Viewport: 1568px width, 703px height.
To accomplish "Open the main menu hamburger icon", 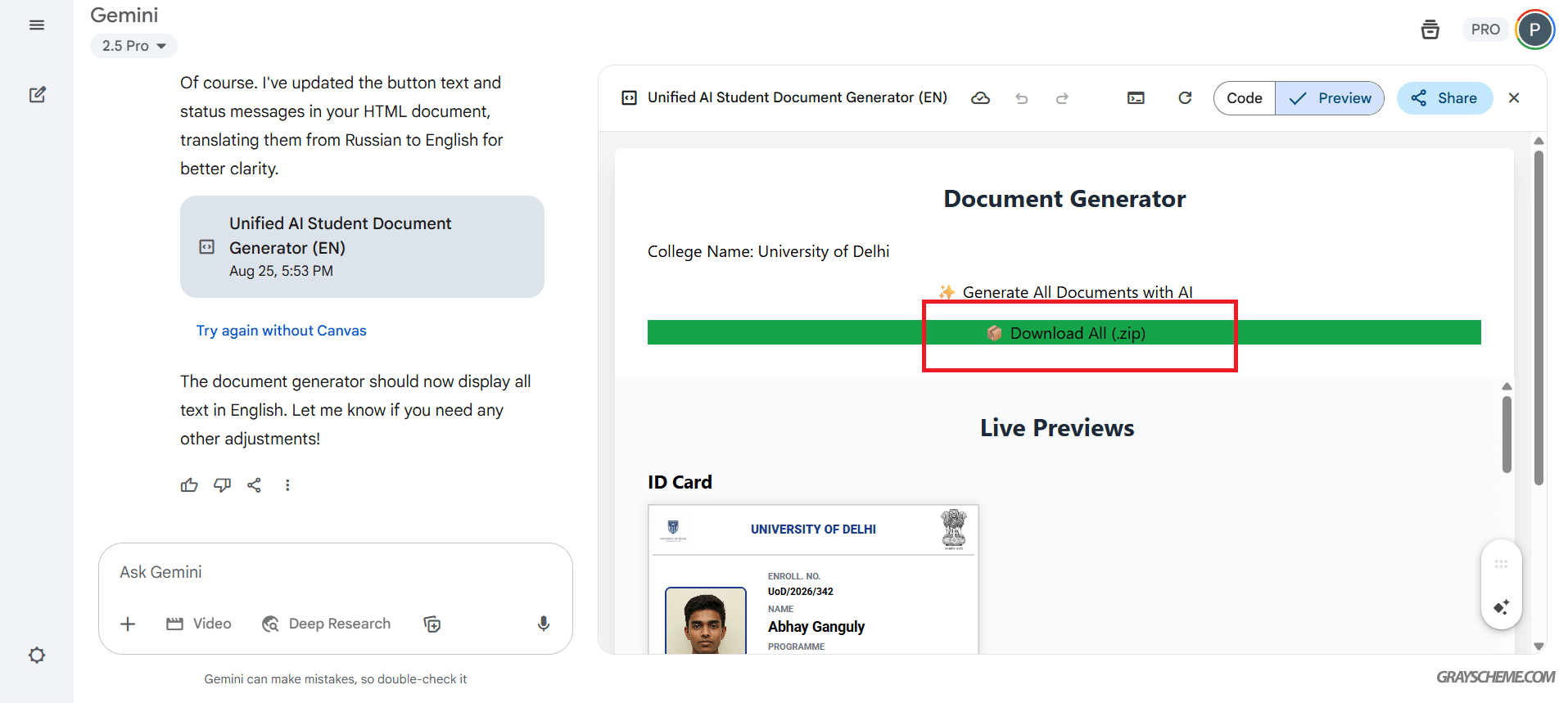I will point(37,25).
